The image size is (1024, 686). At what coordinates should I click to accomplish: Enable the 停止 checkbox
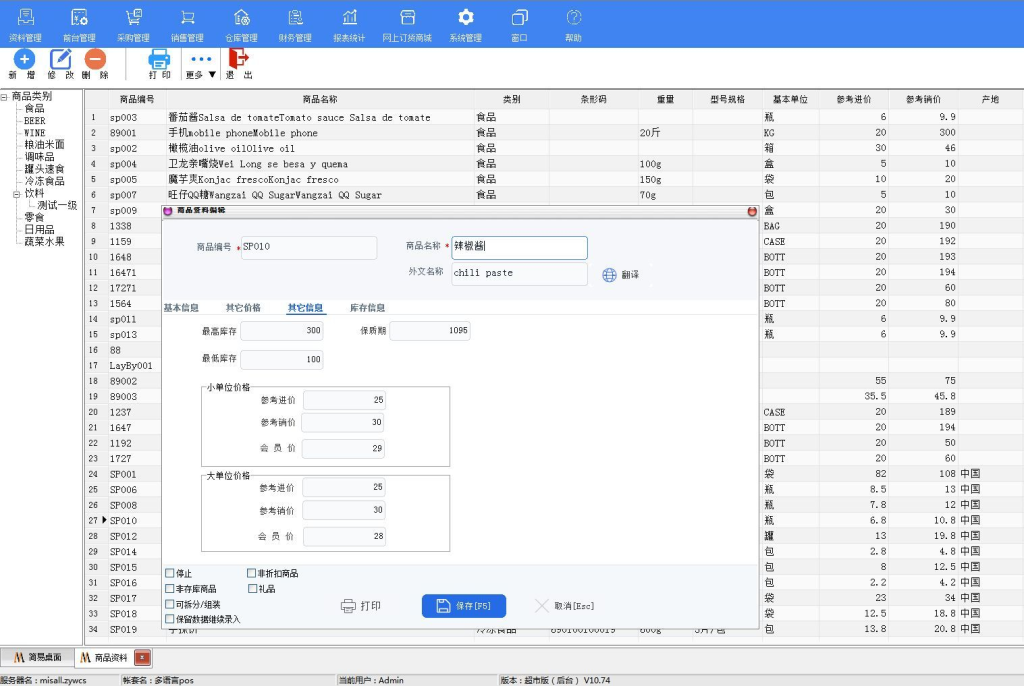170,574
